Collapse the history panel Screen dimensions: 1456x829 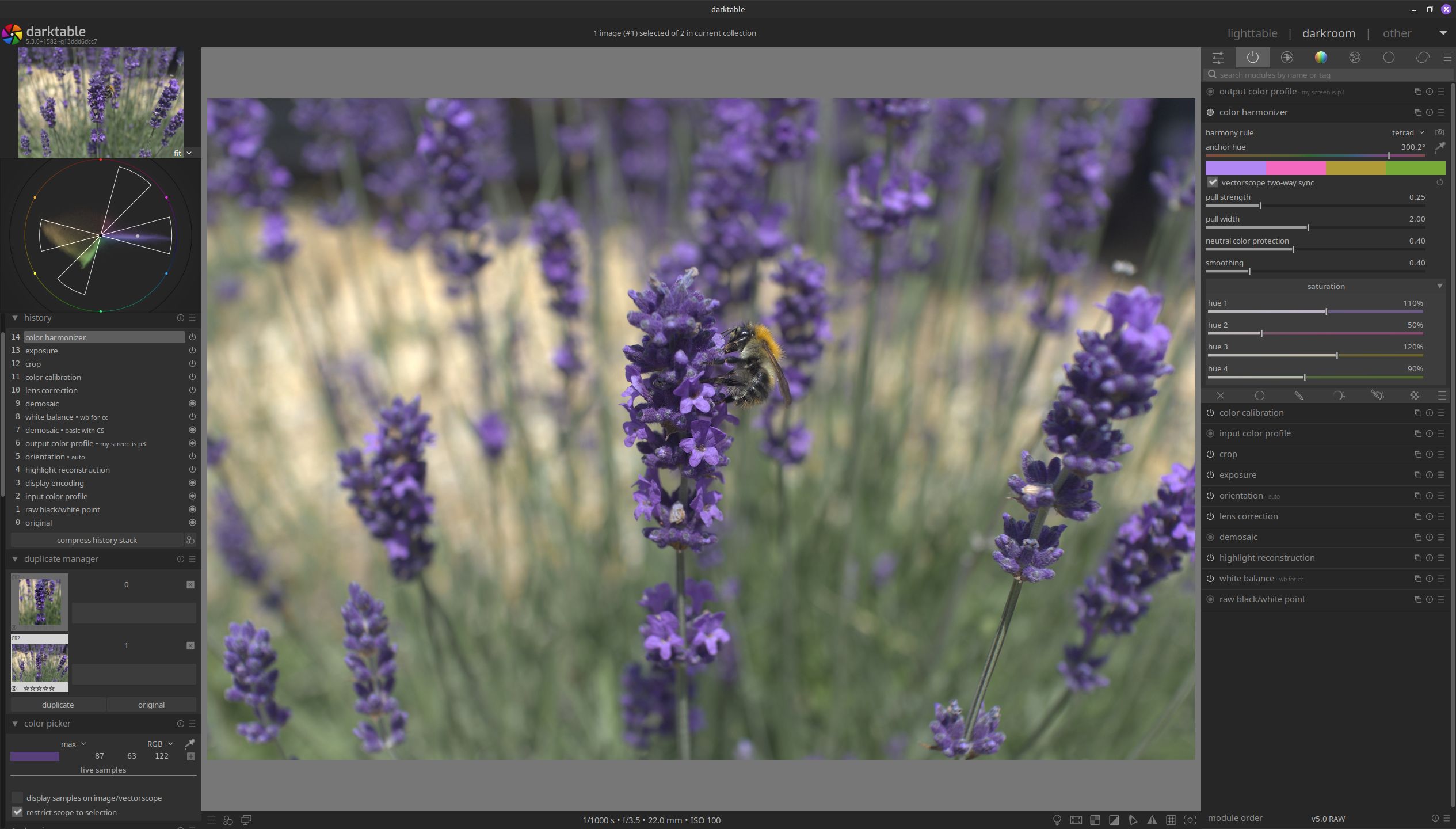coord(15,318)
